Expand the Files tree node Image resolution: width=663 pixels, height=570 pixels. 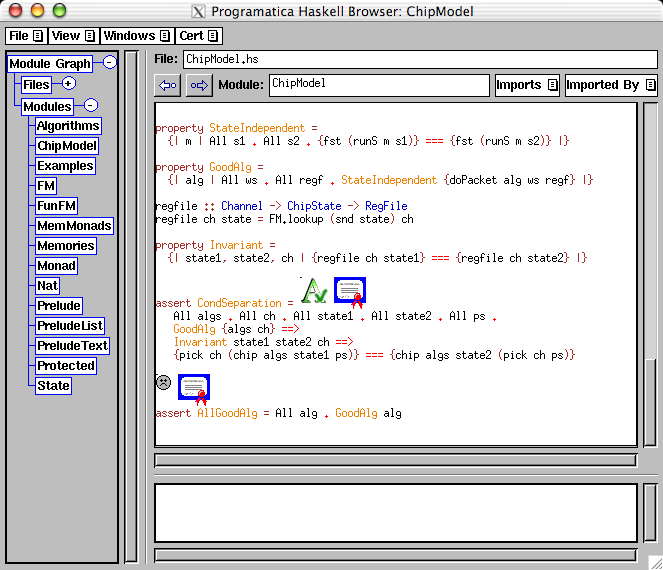pyautogui.click(x=69, y=85)
